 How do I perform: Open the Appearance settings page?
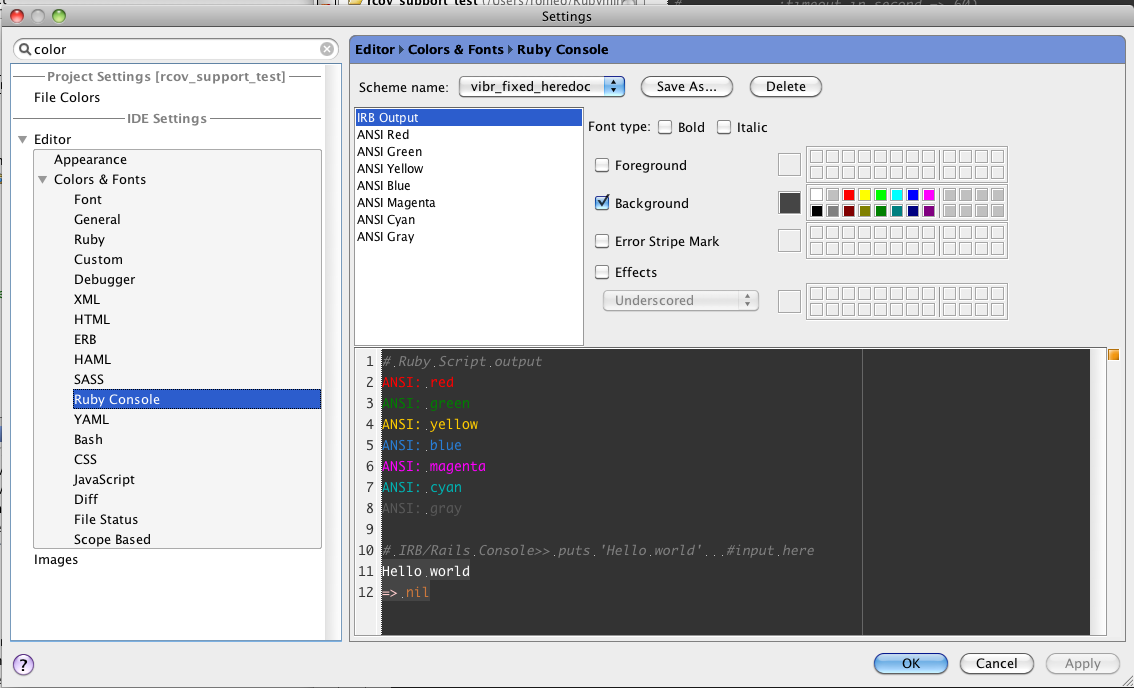tap(90, 160)
